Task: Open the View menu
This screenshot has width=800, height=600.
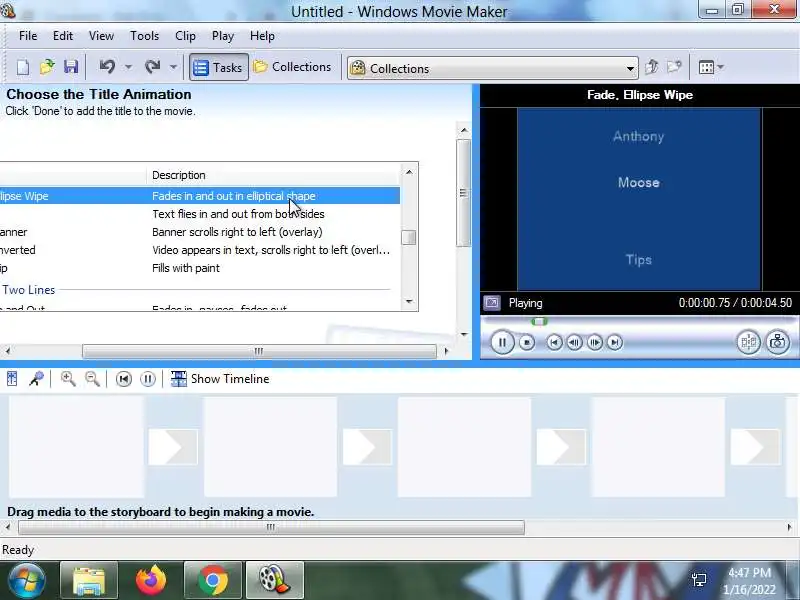Action: tap(101, 36)
